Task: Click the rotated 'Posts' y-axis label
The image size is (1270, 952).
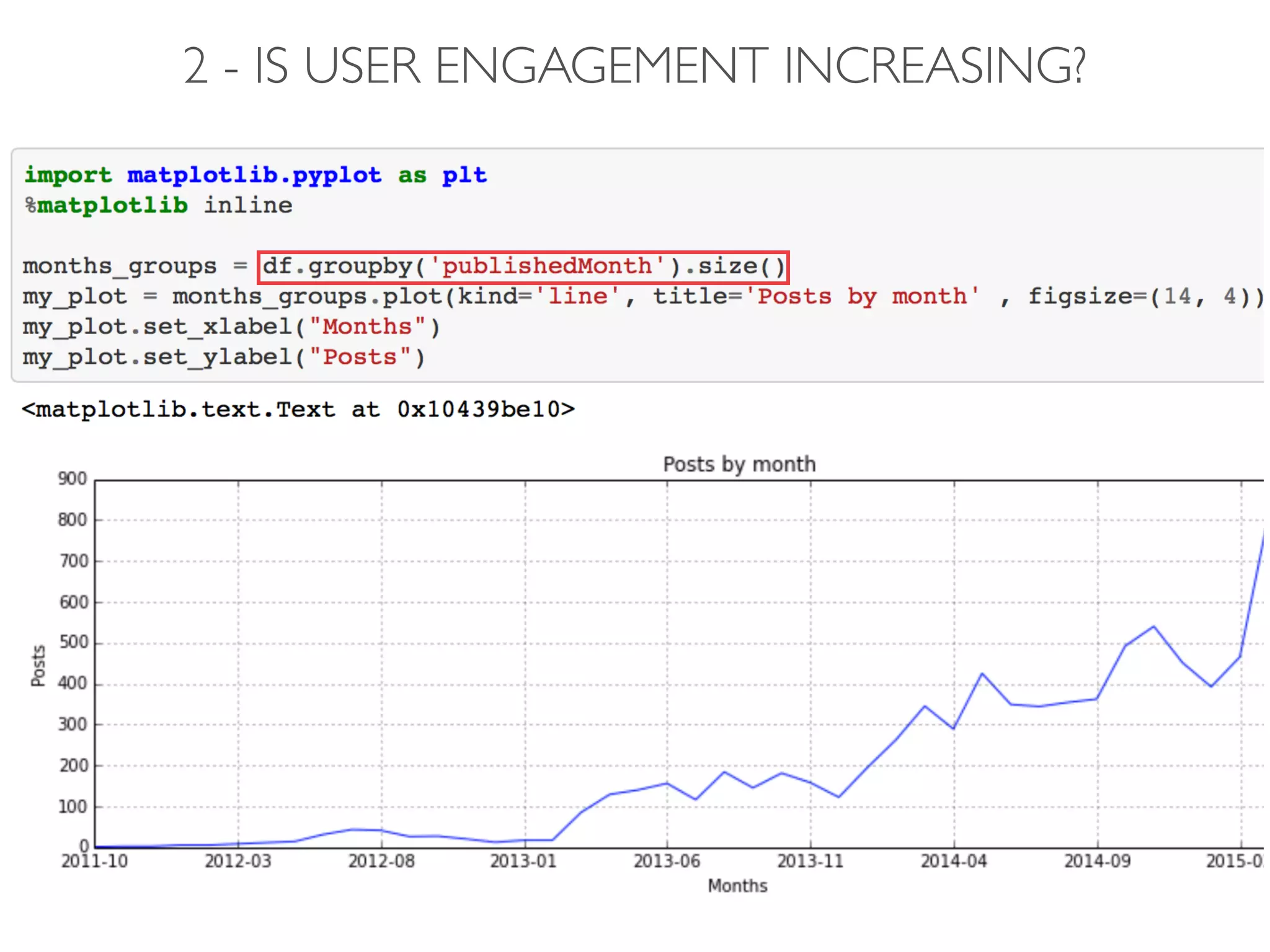Action: click(x=38, y=665)
